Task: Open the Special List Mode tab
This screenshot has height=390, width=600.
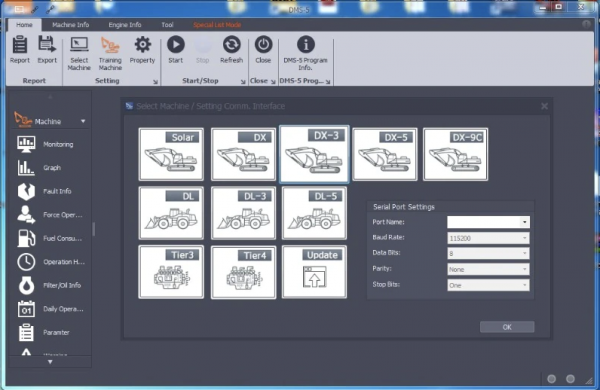Action: pos(217,25)
